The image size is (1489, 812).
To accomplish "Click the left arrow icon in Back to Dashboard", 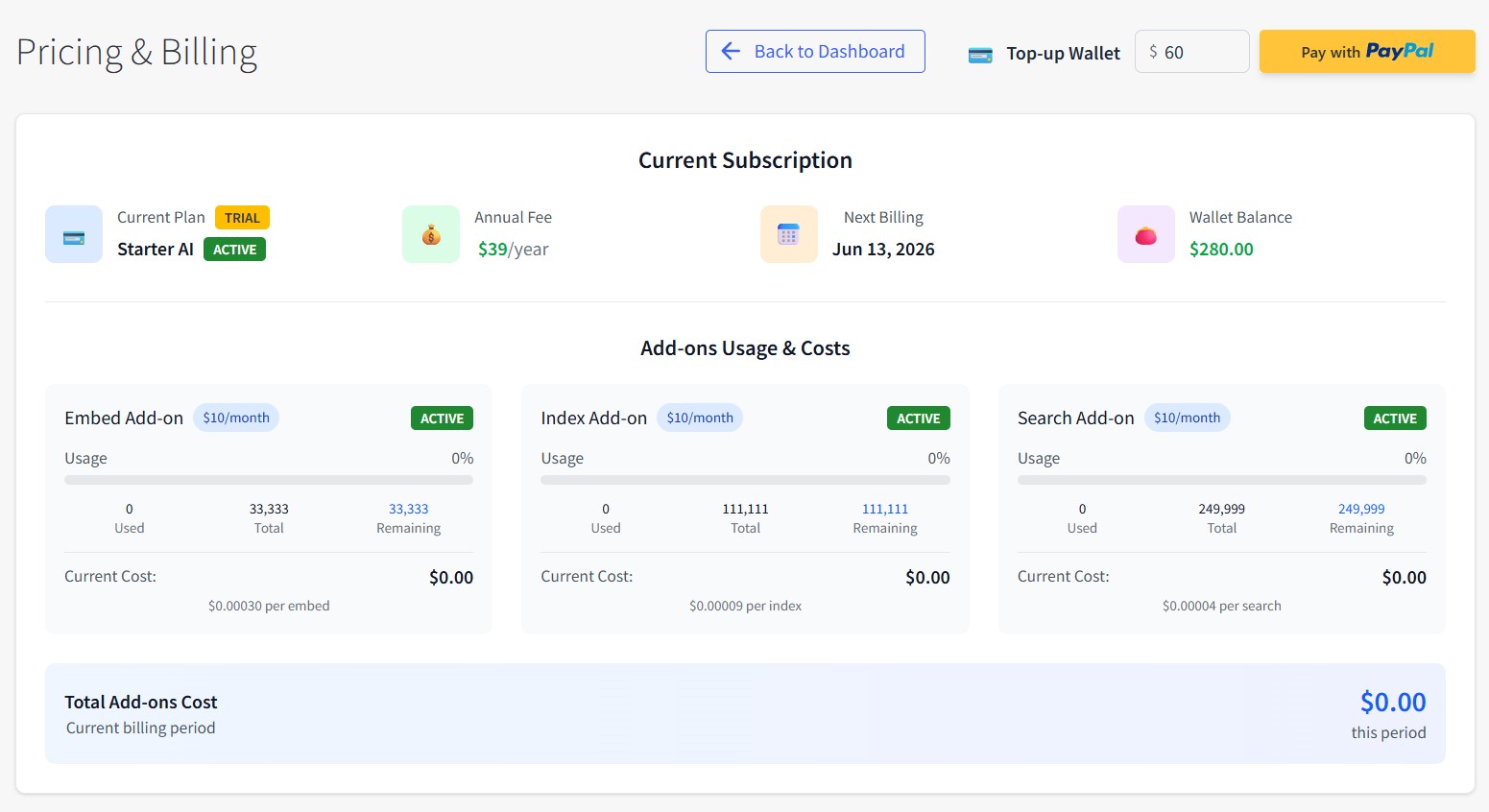I will [731, 51].
